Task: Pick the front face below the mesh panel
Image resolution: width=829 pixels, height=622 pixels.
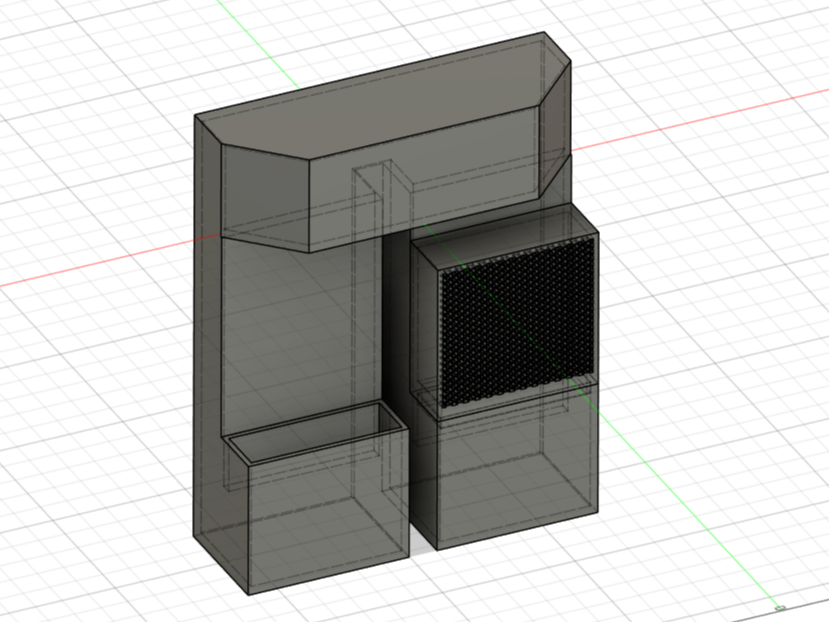Action: click(518, 465)
